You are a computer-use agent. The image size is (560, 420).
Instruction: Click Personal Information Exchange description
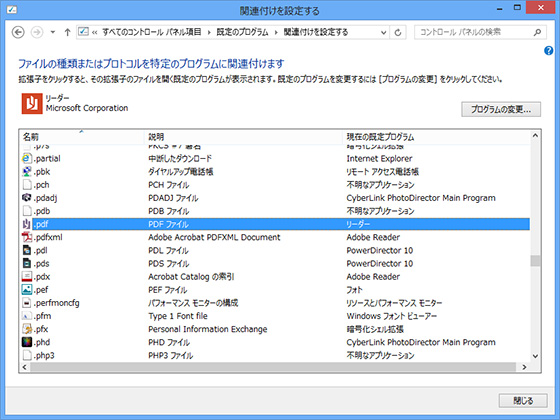[x=208, y=329]
